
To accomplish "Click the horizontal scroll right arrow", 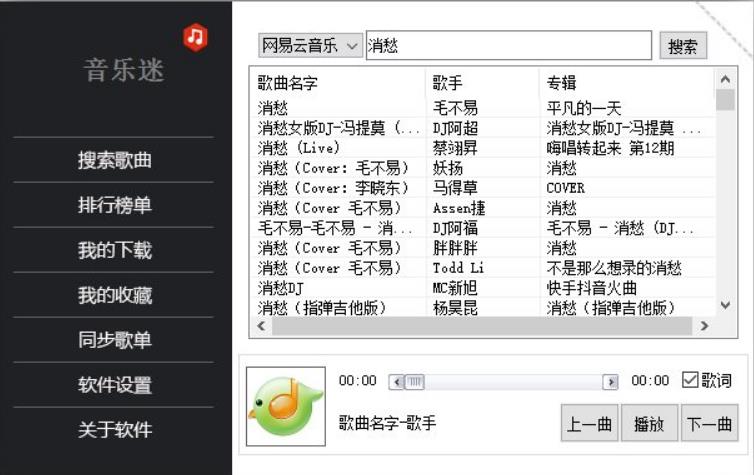I will click(704, 326).
